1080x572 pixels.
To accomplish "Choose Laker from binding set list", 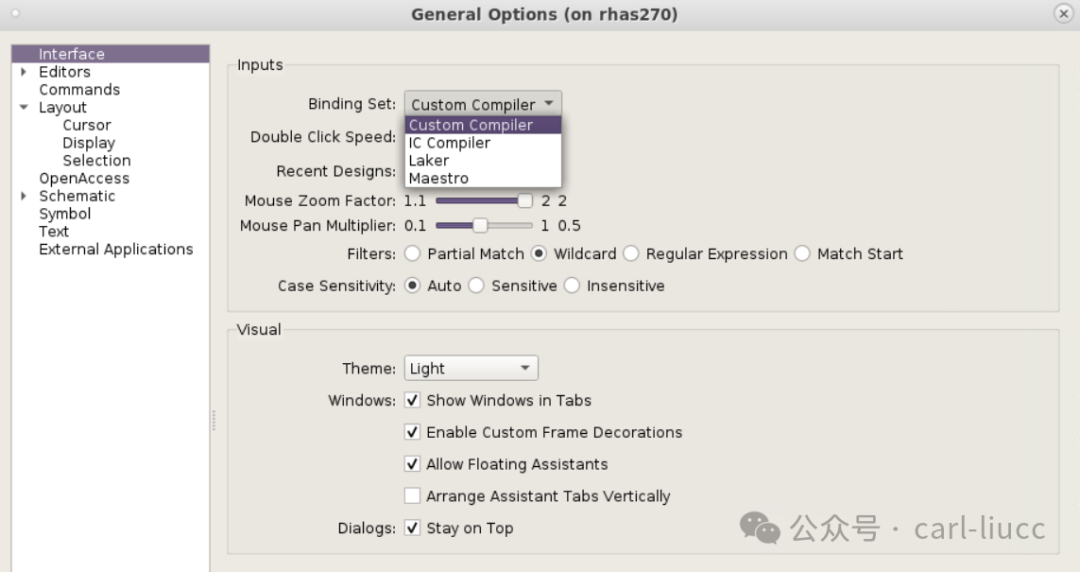I will pos(429,161).
